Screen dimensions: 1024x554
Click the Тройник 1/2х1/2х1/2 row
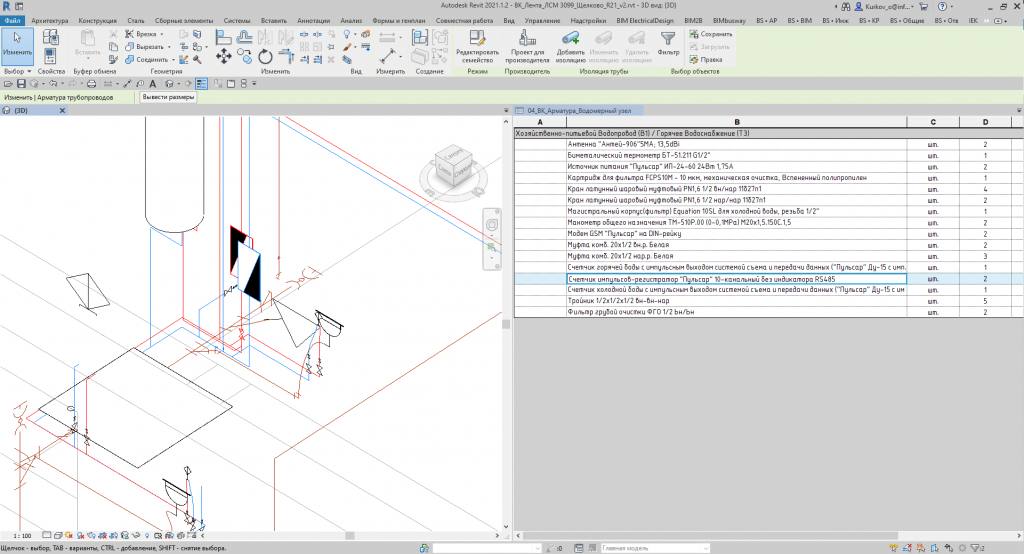pyautogui.click(x=768, y=301)
